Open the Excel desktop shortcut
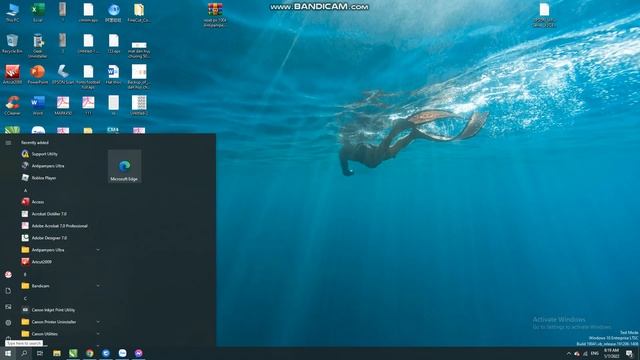The width and height of the screenshot is (640, 360). 38,12
